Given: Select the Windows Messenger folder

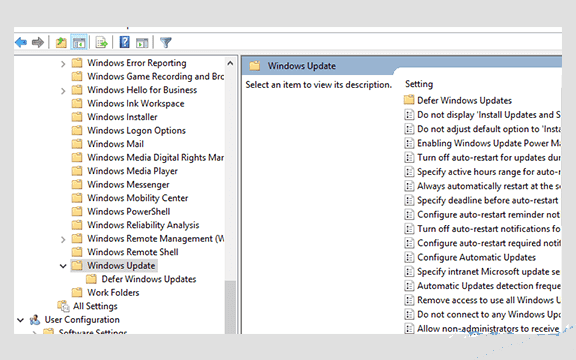Looking at the screenshot, I should 120,184.
